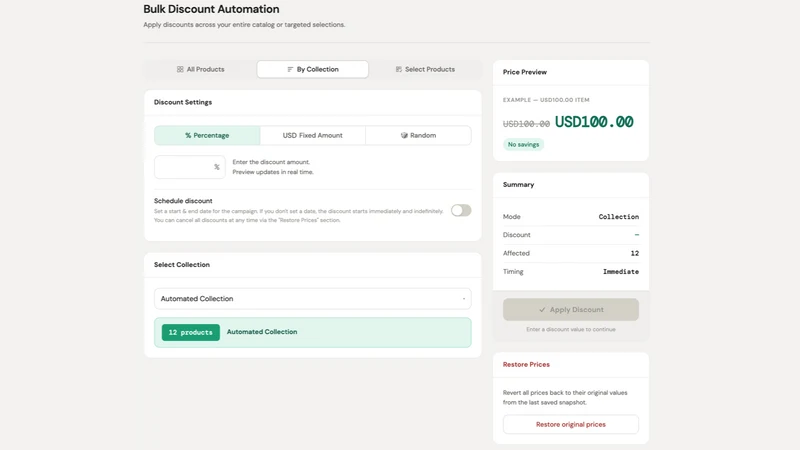
Task: Click the Bulk Discount Automation title
Action: point(211,9)
